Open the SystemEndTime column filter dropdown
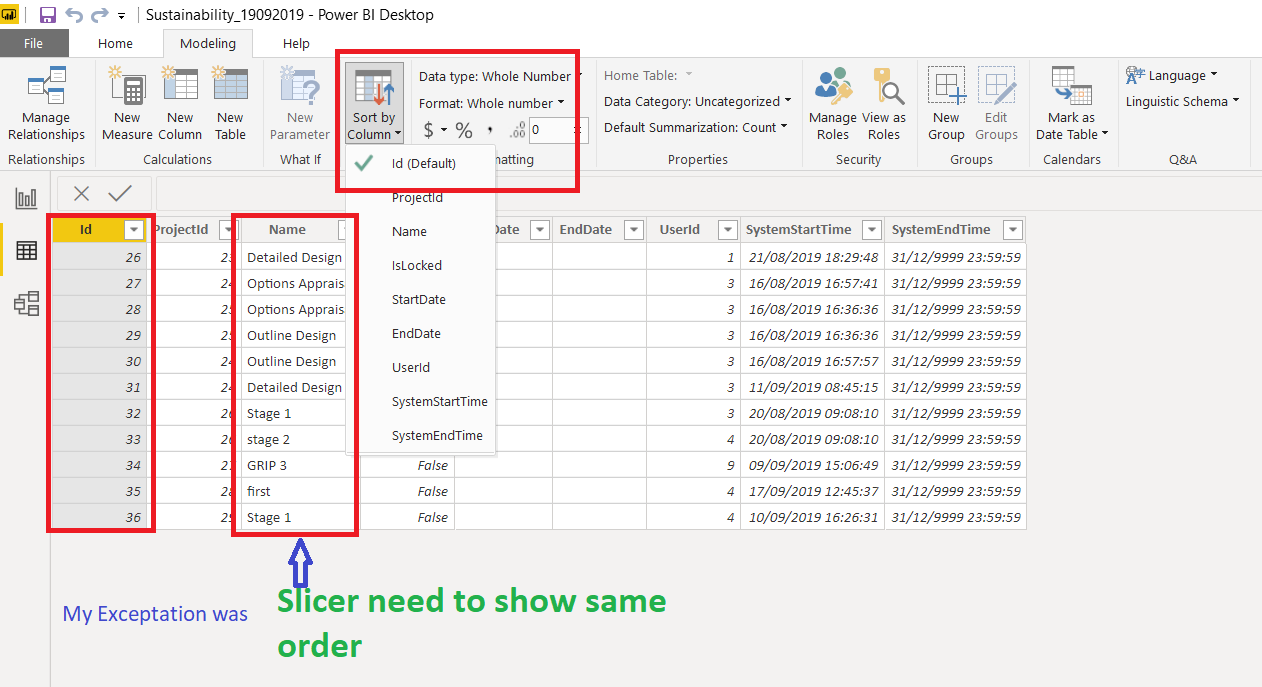This screenshot has width=1262, height=687. pyautogui.click(x=1013, y=230)
